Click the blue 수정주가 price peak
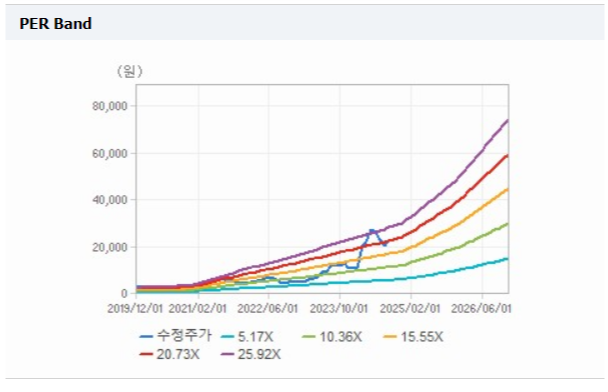This screenshot has height=392, width=608. pyautogui.click(x=371, y=230)
